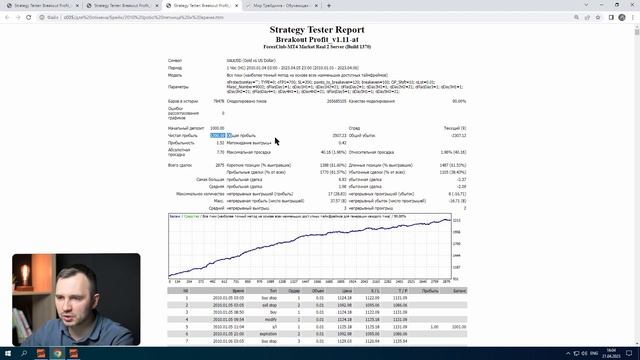Open the browser side panel

pyautogui.click(x=611, y=18)
